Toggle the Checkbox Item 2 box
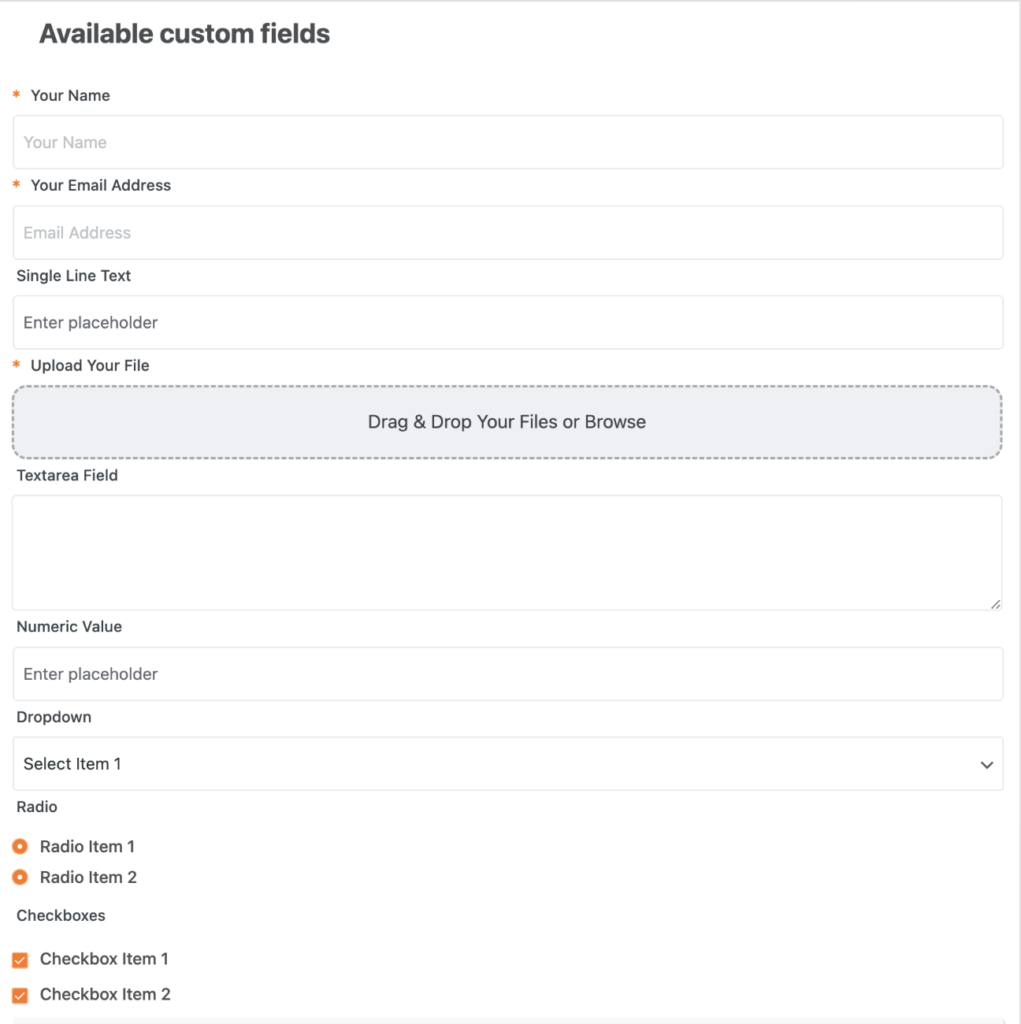The image size is (1021, 1024). click(20, 996)
